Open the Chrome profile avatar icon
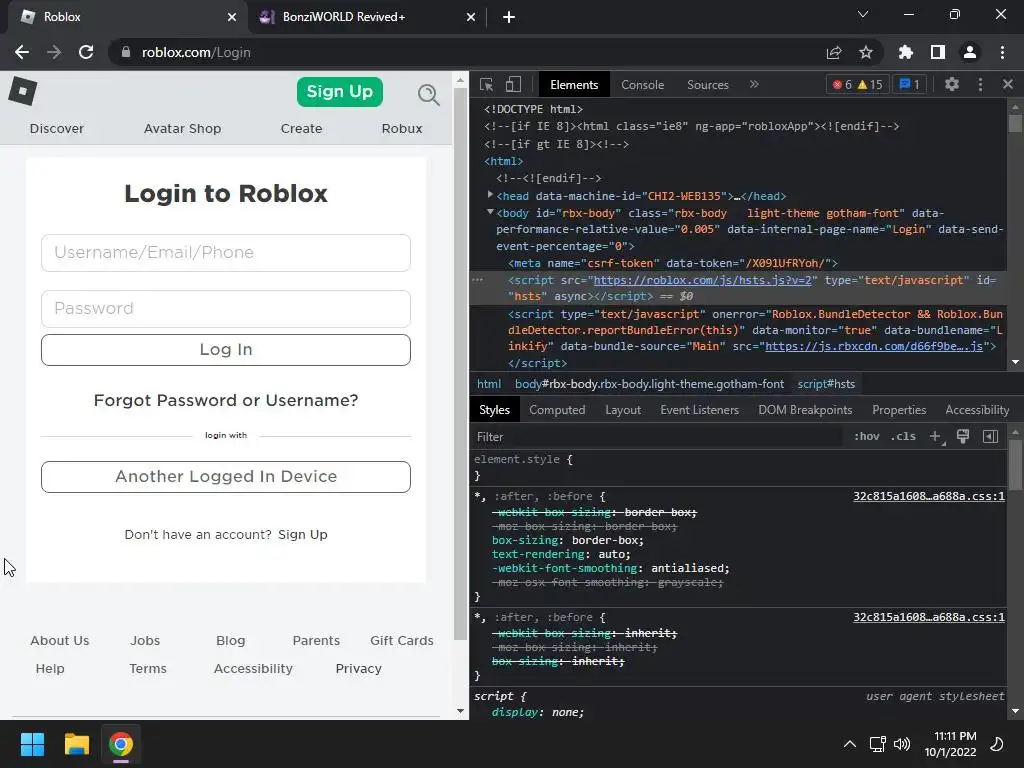 click(970, 52)
